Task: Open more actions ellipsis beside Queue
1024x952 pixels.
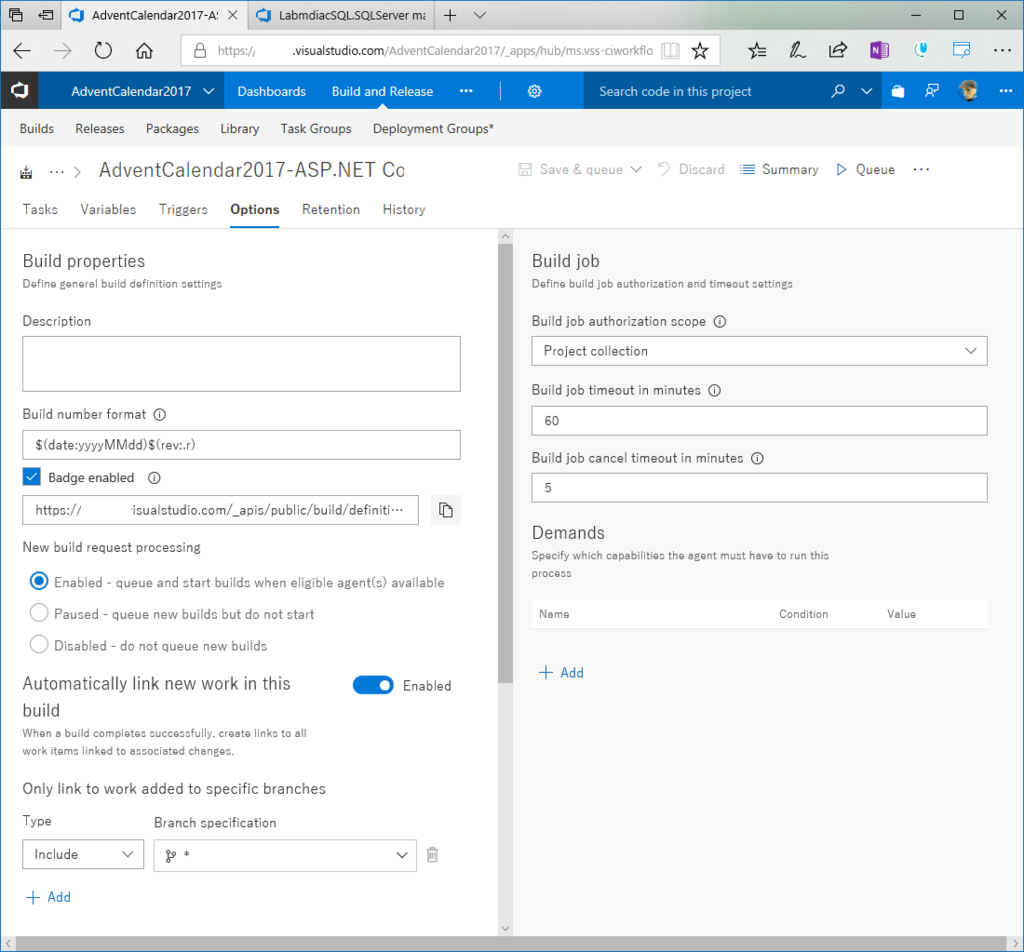Action: (921, 170)
